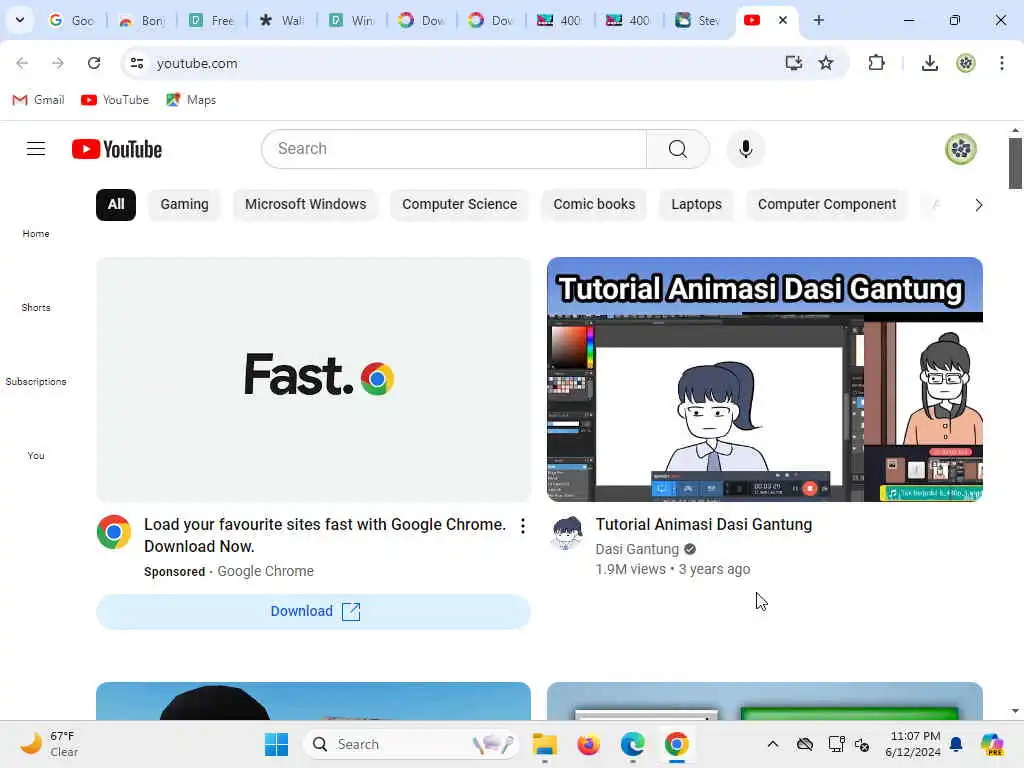Go forward in browser history
The height and width of the screenshot is (768, 1024).
click(x=57, y=63)
